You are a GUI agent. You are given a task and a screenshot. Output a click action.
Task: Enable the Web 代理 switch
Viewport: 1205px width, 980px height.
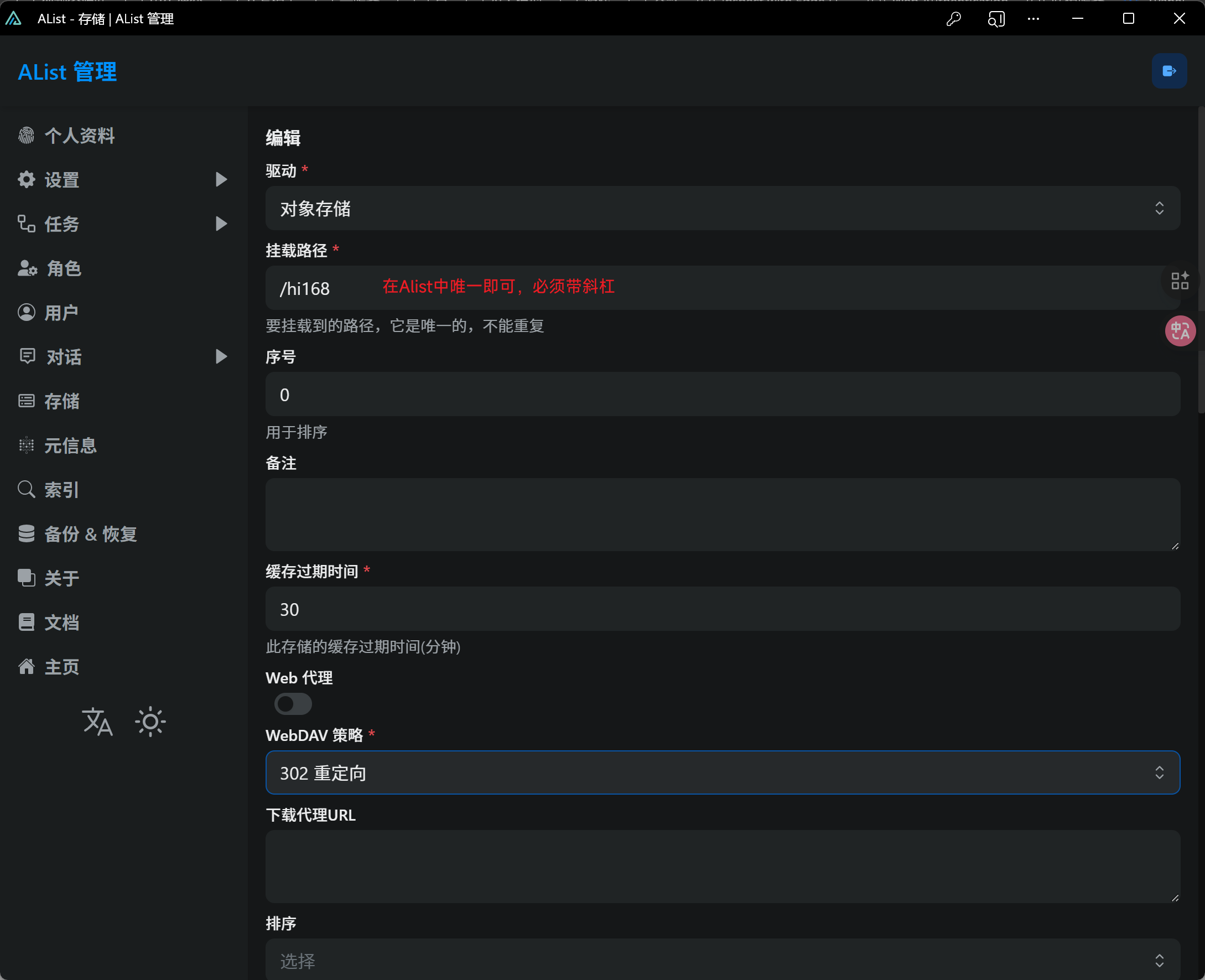click(293, 703)
